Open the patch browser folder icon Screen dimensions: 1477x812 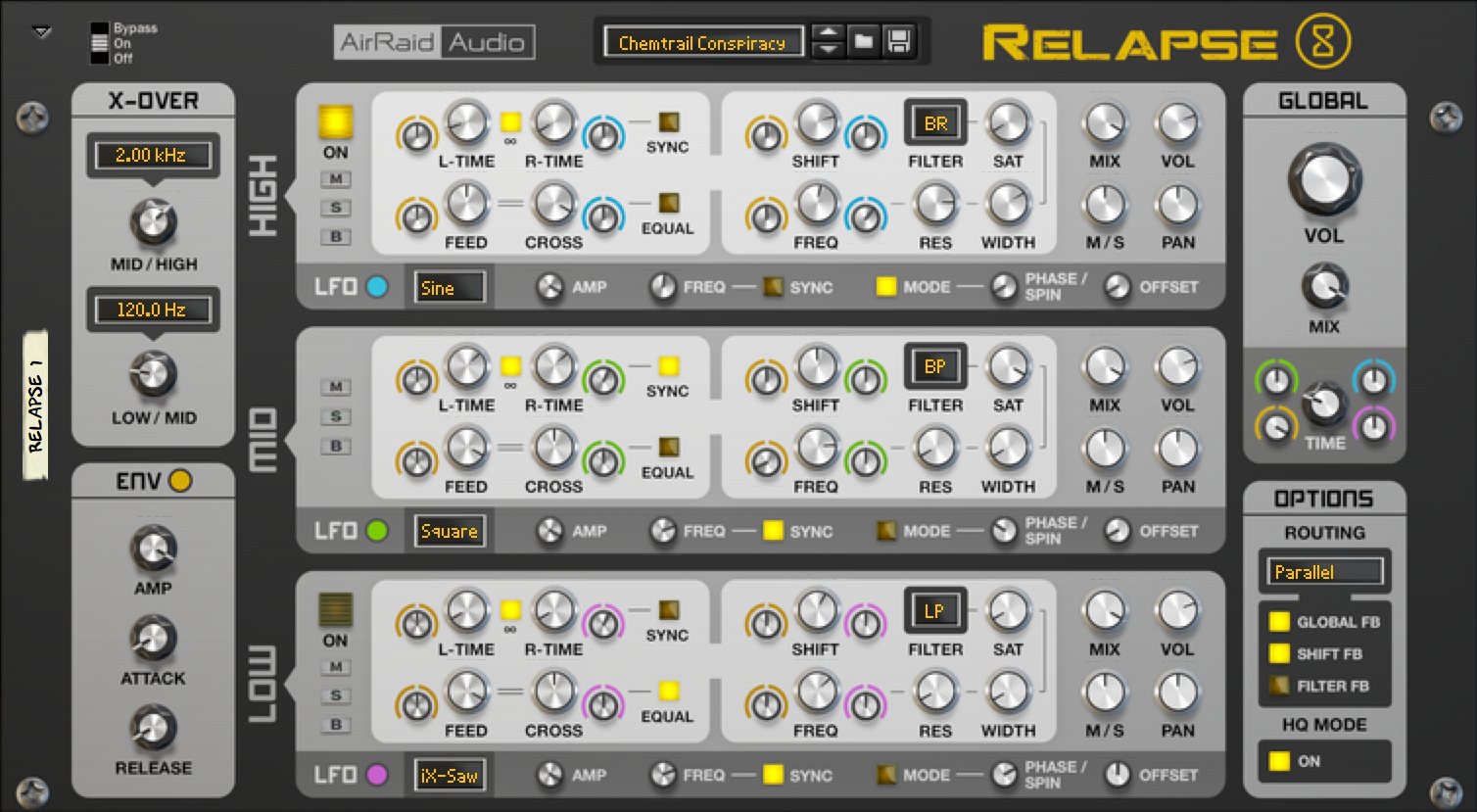click(x=863, y=42)
